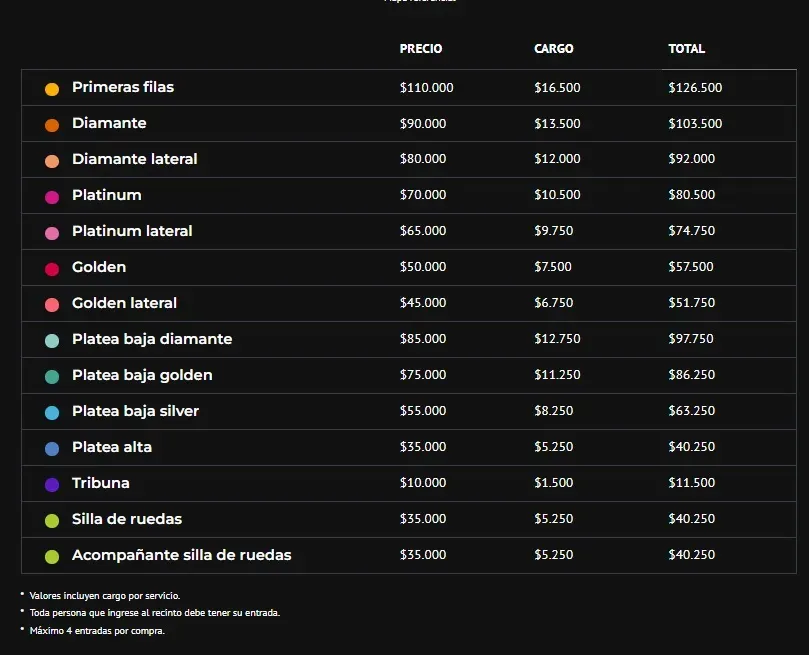
Task: Click the CARGO column header
Action: pos(554,48)
